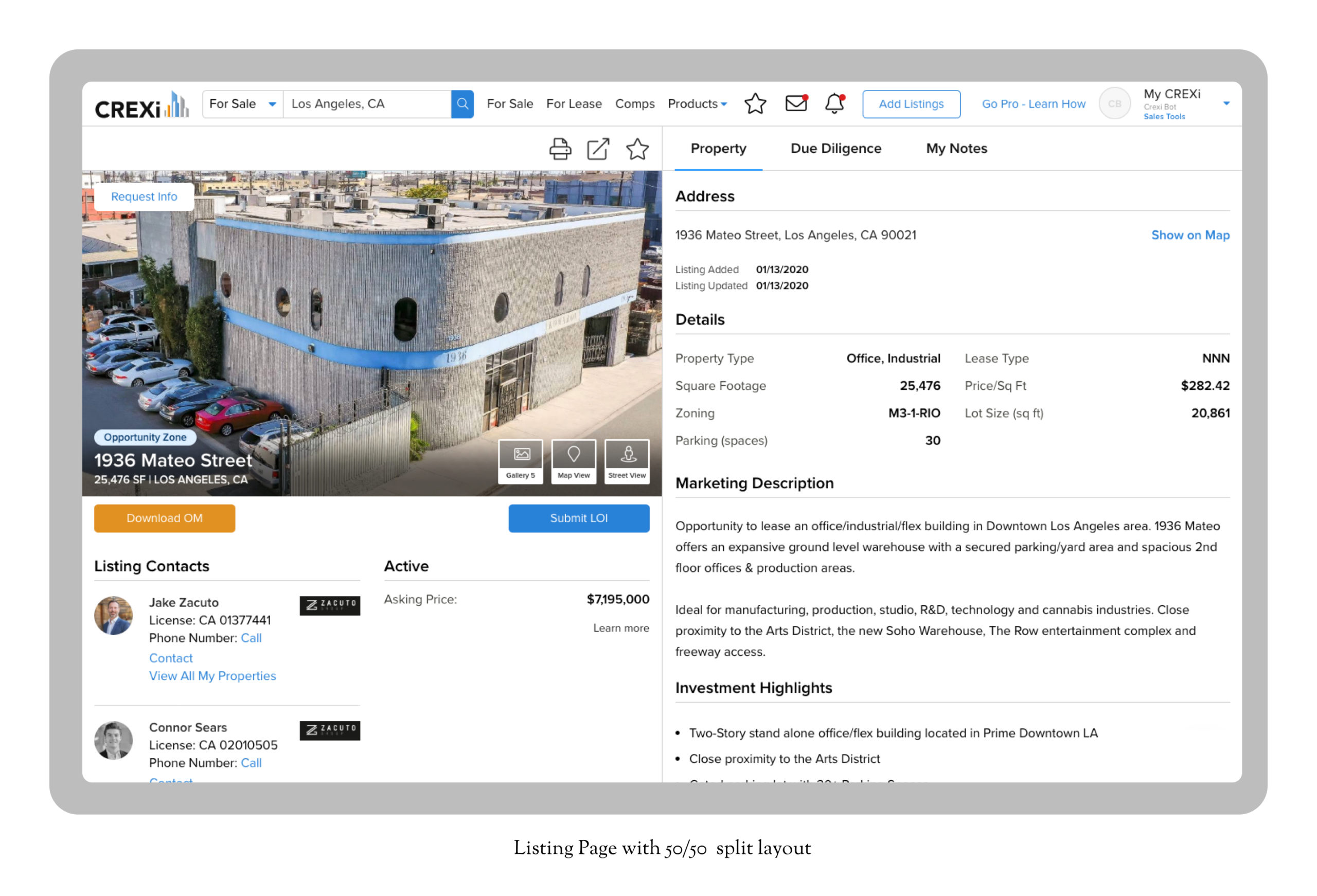
Task: Open Street View of property
Action: (x=627, y=461)
